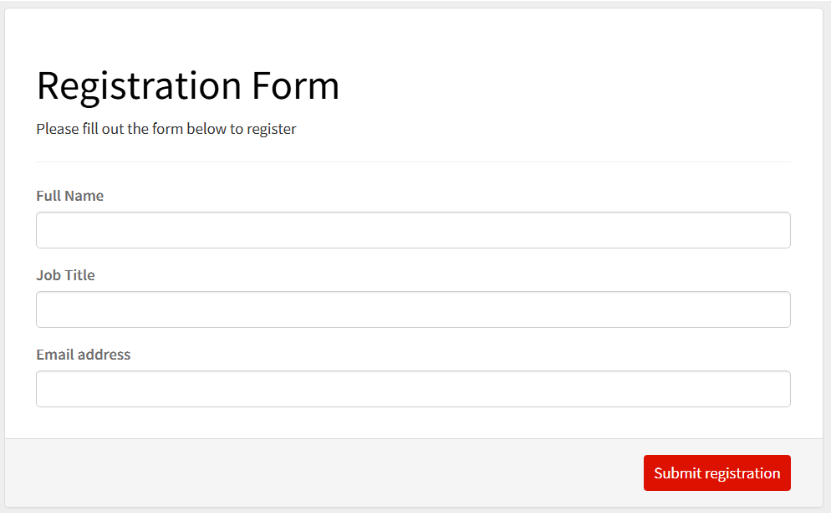Click the gray footer bar left of Submit
The height and width of the screenshot is (514, 832).
tap(320, 473)
